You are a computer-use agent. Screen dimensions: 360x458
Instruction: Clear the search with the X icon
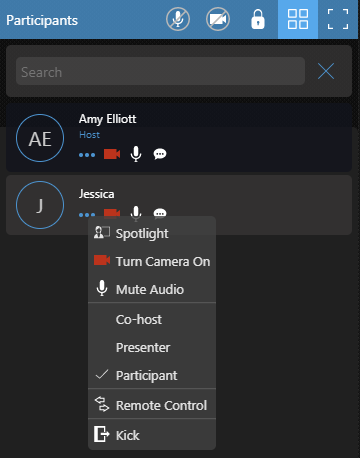click(x=326, y=71)
